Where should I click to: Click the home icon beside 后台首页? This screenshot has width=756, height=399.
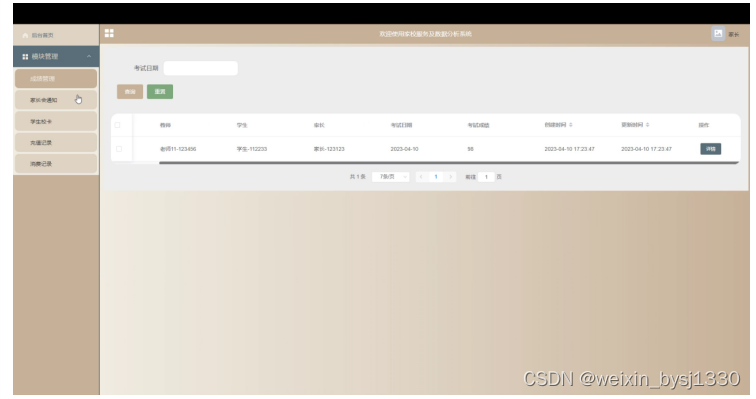25,36
